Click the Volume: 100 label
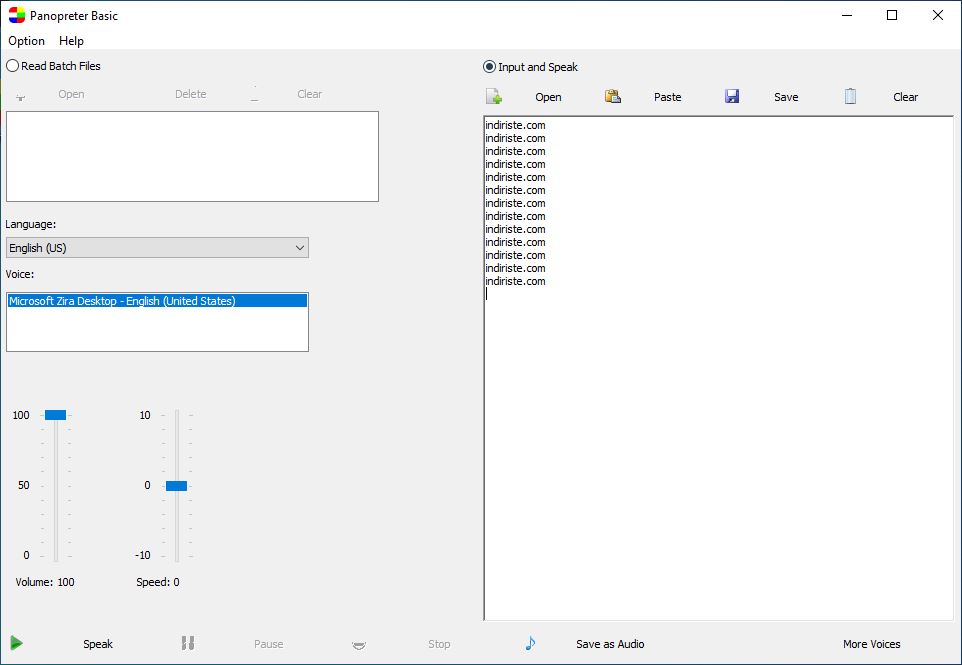This screenshot has height=665, width=962. click(45, 582)
